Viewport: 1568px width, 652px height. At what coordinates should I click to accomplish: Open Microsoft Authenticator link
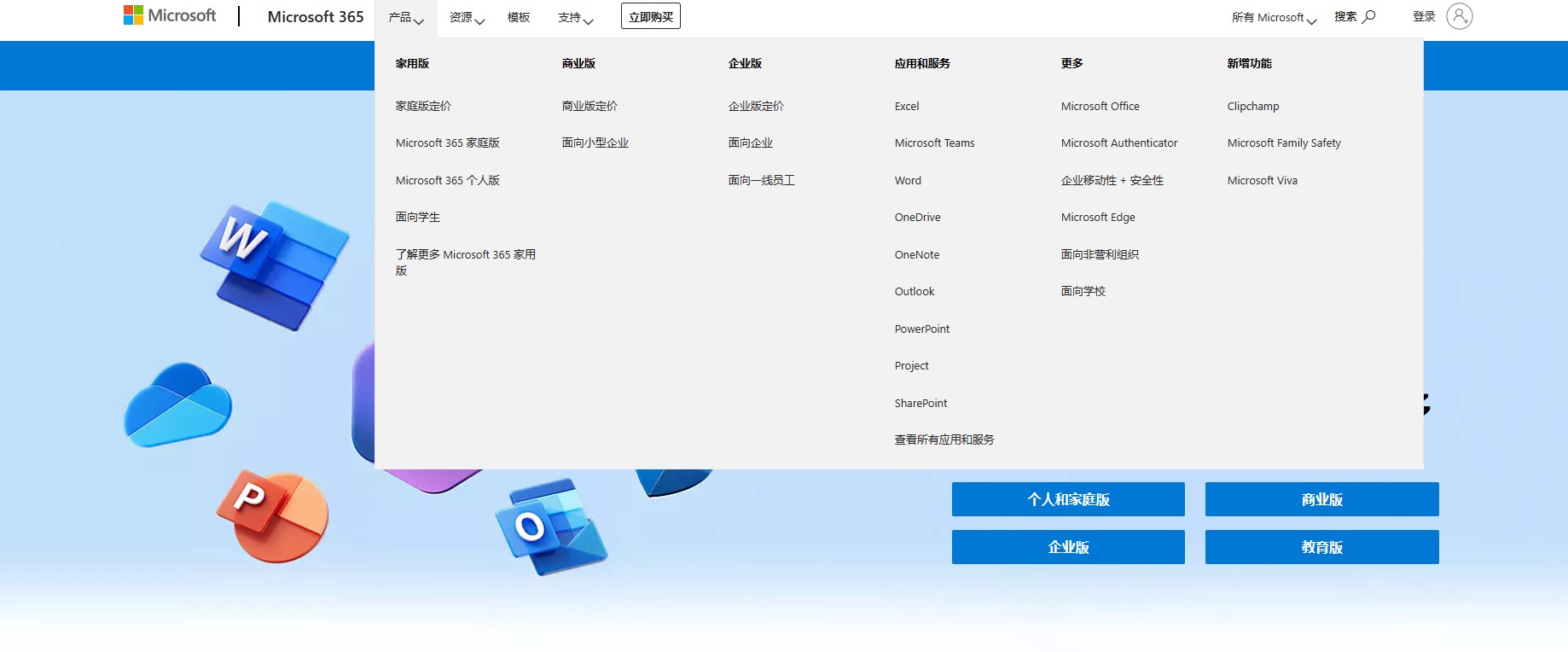[x=1119, y=143]
